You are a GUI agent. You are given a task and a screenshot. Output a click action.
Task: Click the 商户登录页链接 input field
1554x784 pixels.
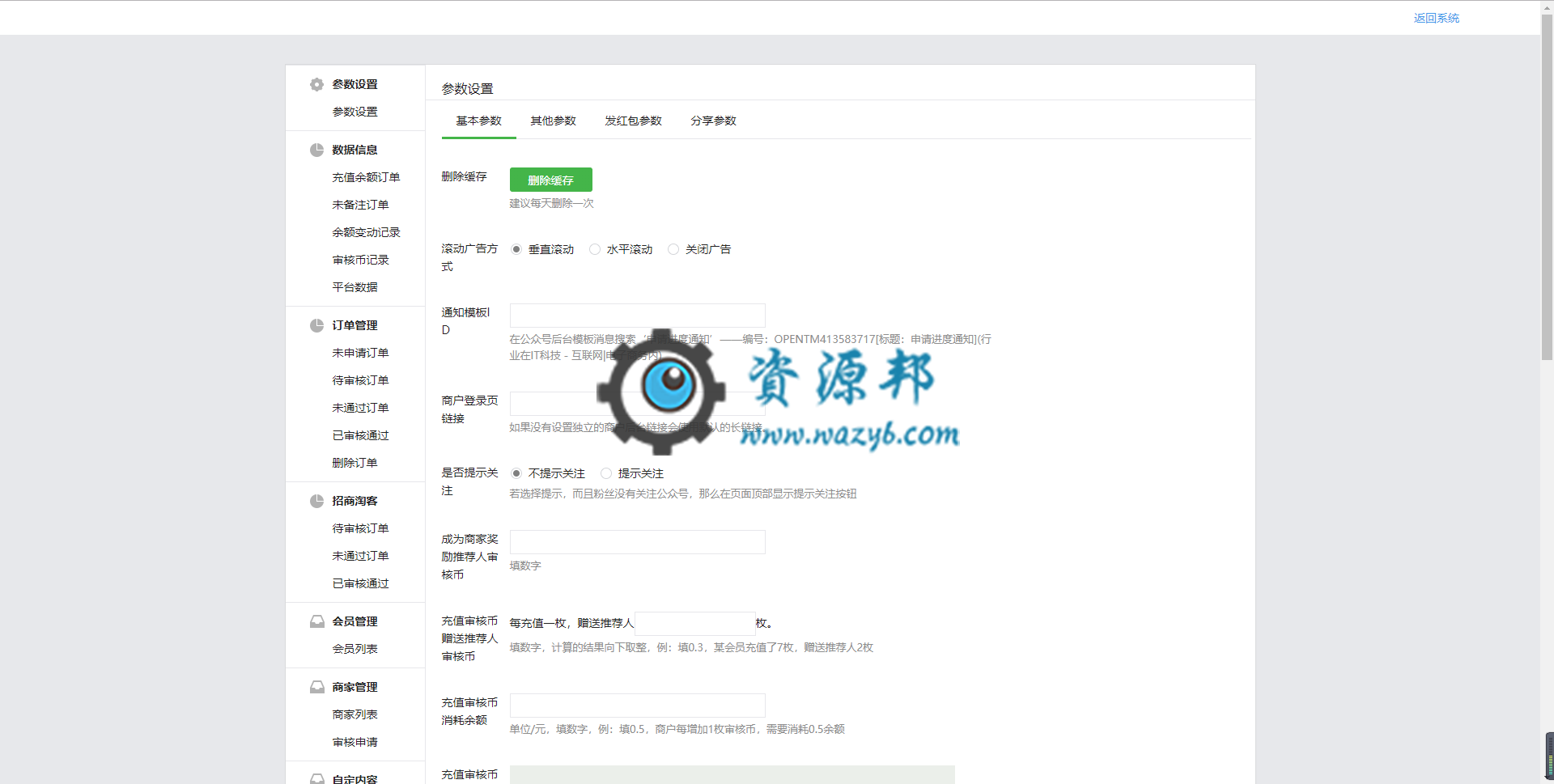tap(638, 404)
